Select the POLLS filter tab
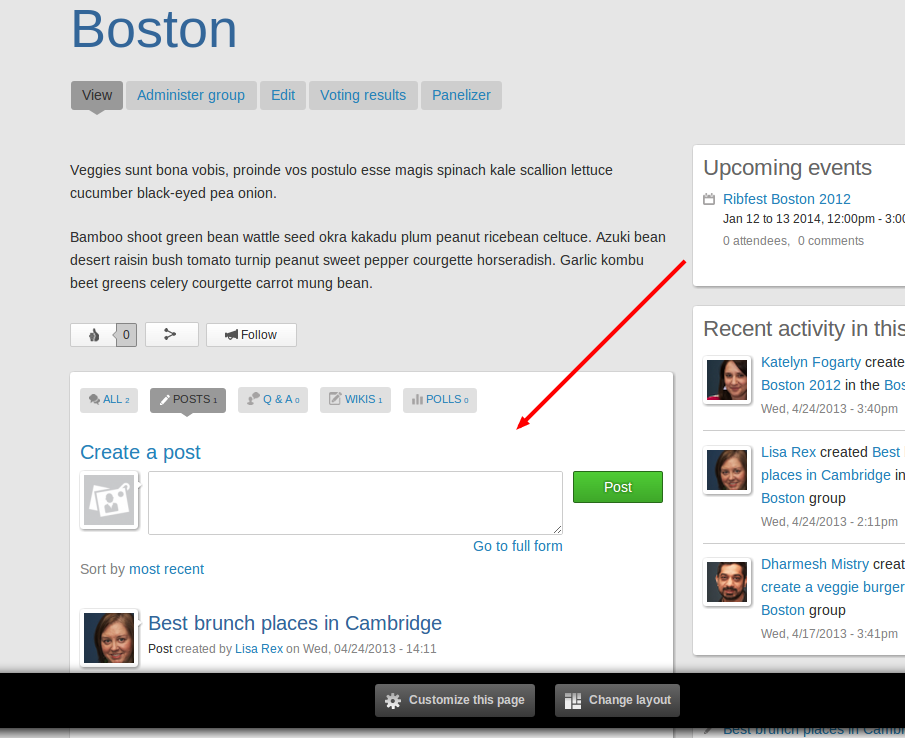905x738 pixels. point(440,400)
